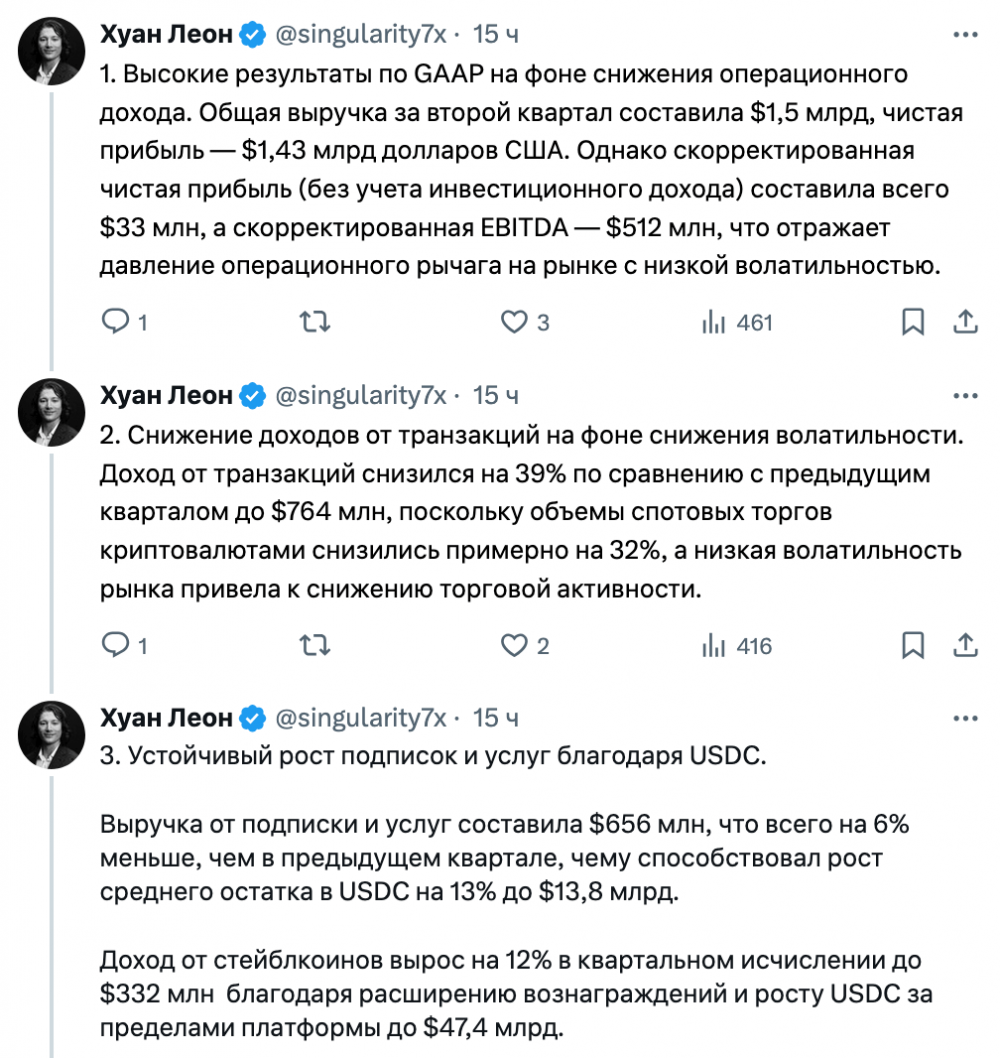Open more options on second tweet
The image size is (1000, 1058).
pyautogui.click(x=964, y=396)
